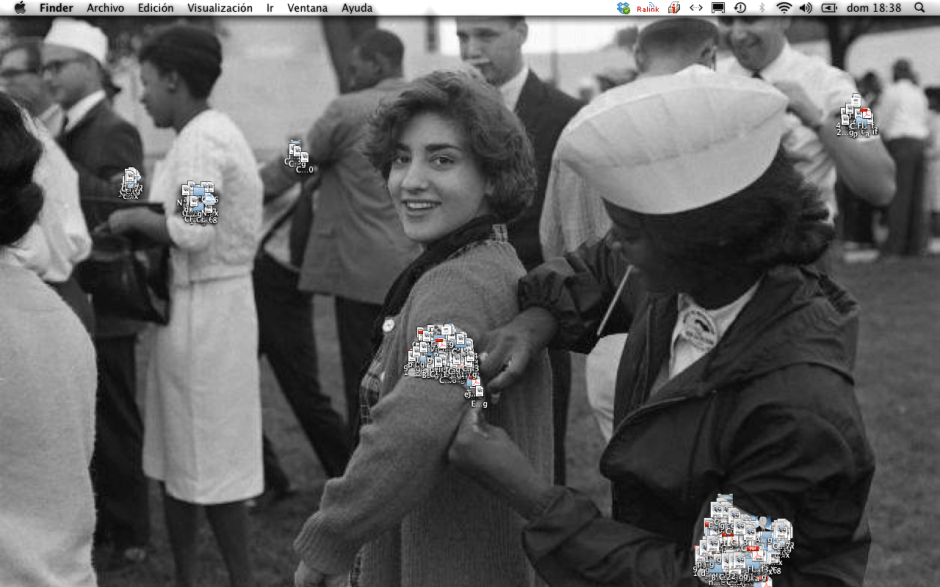This screenshot has width=940, height=587.
Task: Open the blue folder icon in the left desktop cluster
Action: 199,191
